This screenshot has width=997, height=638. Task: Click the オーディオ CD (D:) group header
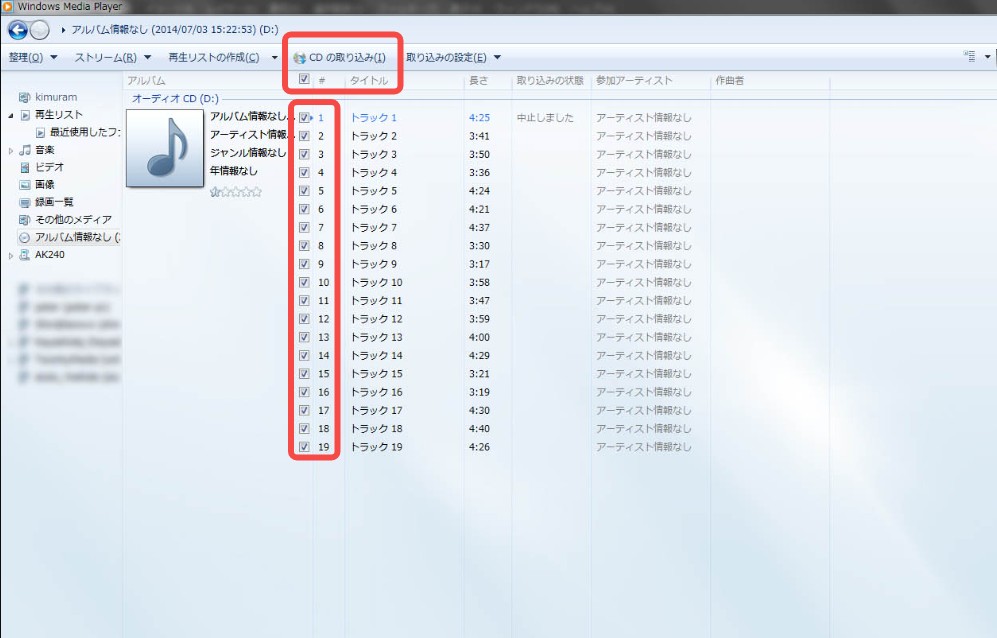pyautogui.click(x=175, y=99)
